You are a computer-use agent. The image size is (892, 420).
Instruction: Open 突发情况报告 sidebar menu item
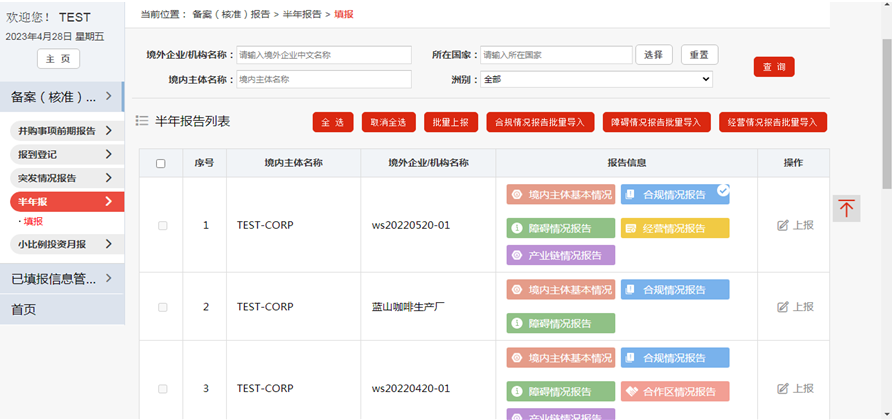[x=67, y=178]
